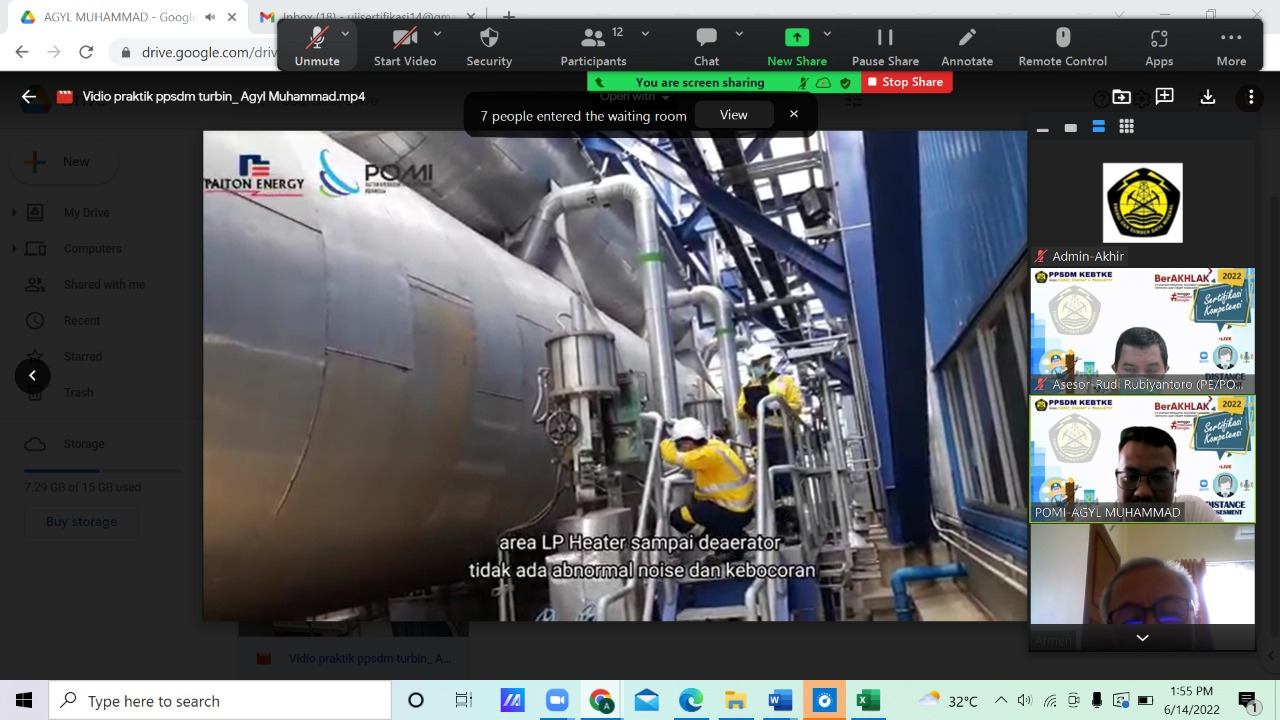The image size is (1280, 720).
Task: Open the Security shield menu
Action: [489, 46]
